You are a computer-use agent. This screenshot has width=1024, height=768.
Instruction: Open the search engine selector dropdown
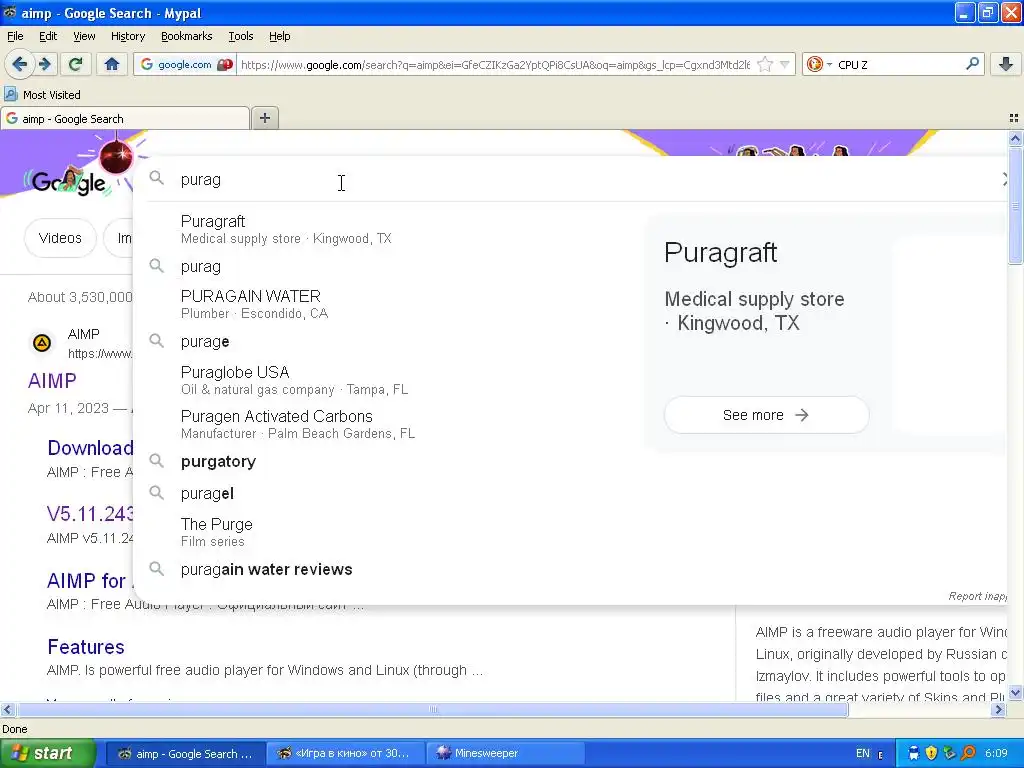[x=819, y=65]
